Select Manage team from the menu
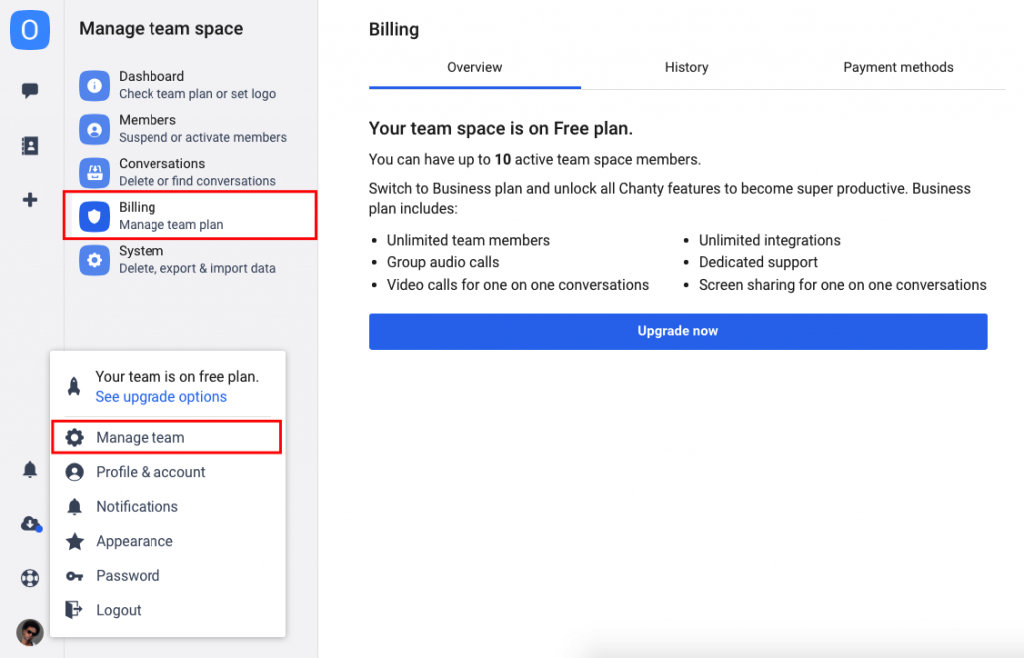Viewport: 1024px width, 658px height. [x=141, y=437]
